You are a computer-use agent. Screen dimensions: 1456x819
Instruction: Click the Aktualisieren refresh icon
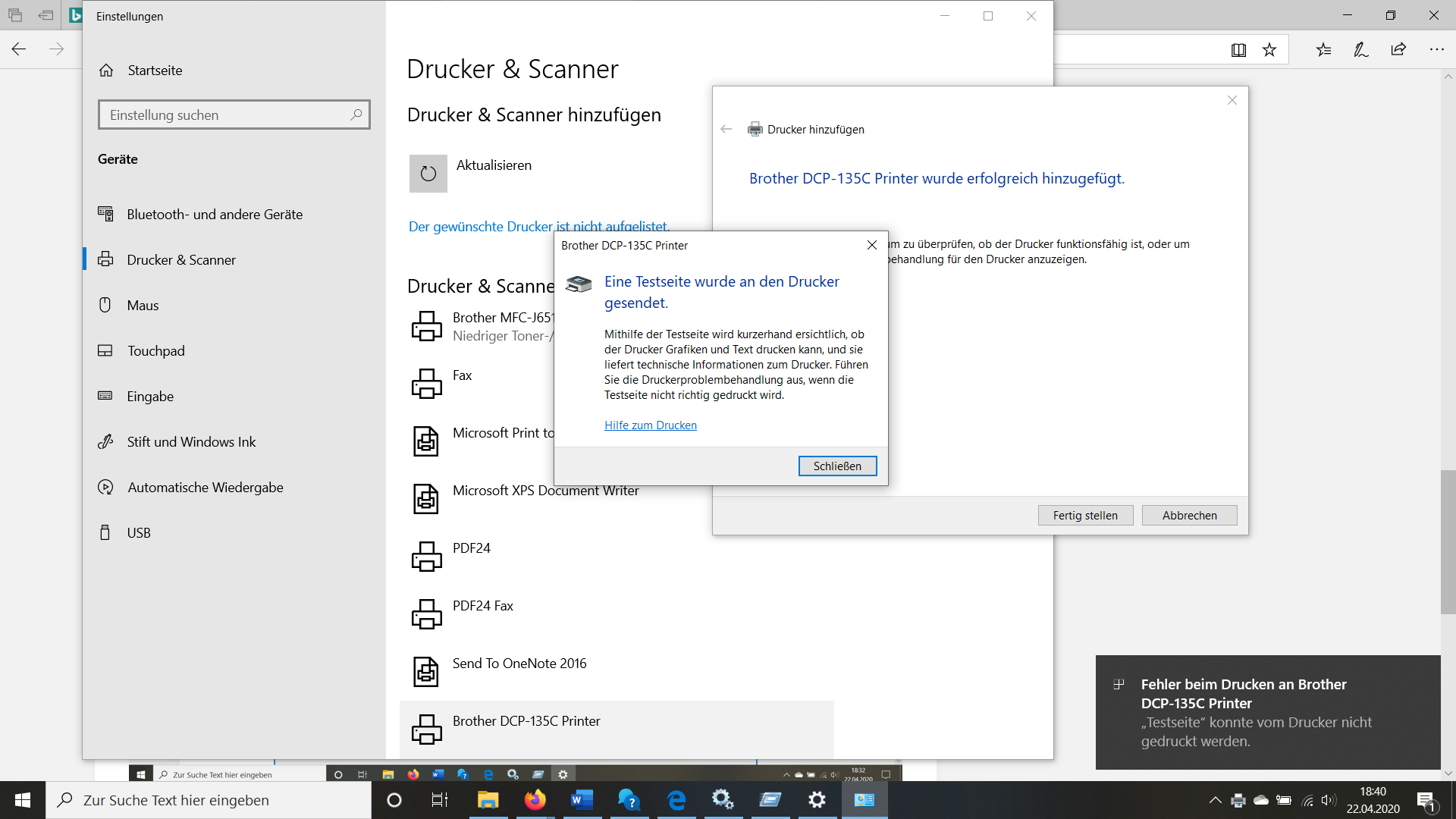[x=428, y=174]
